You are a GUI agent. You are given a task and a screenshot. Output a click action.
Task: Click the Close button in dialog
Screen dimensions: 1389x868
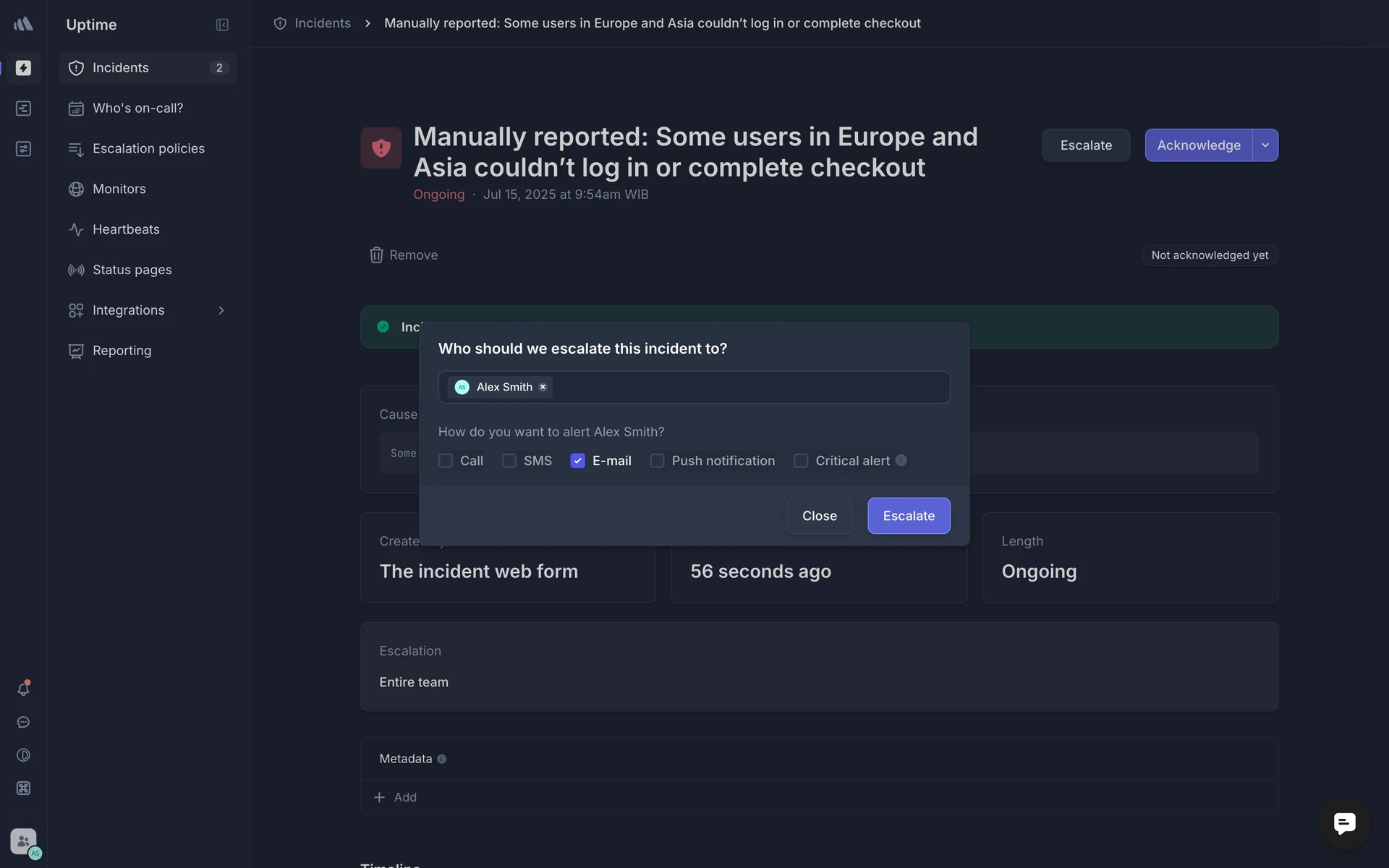[x=819, y=516]
